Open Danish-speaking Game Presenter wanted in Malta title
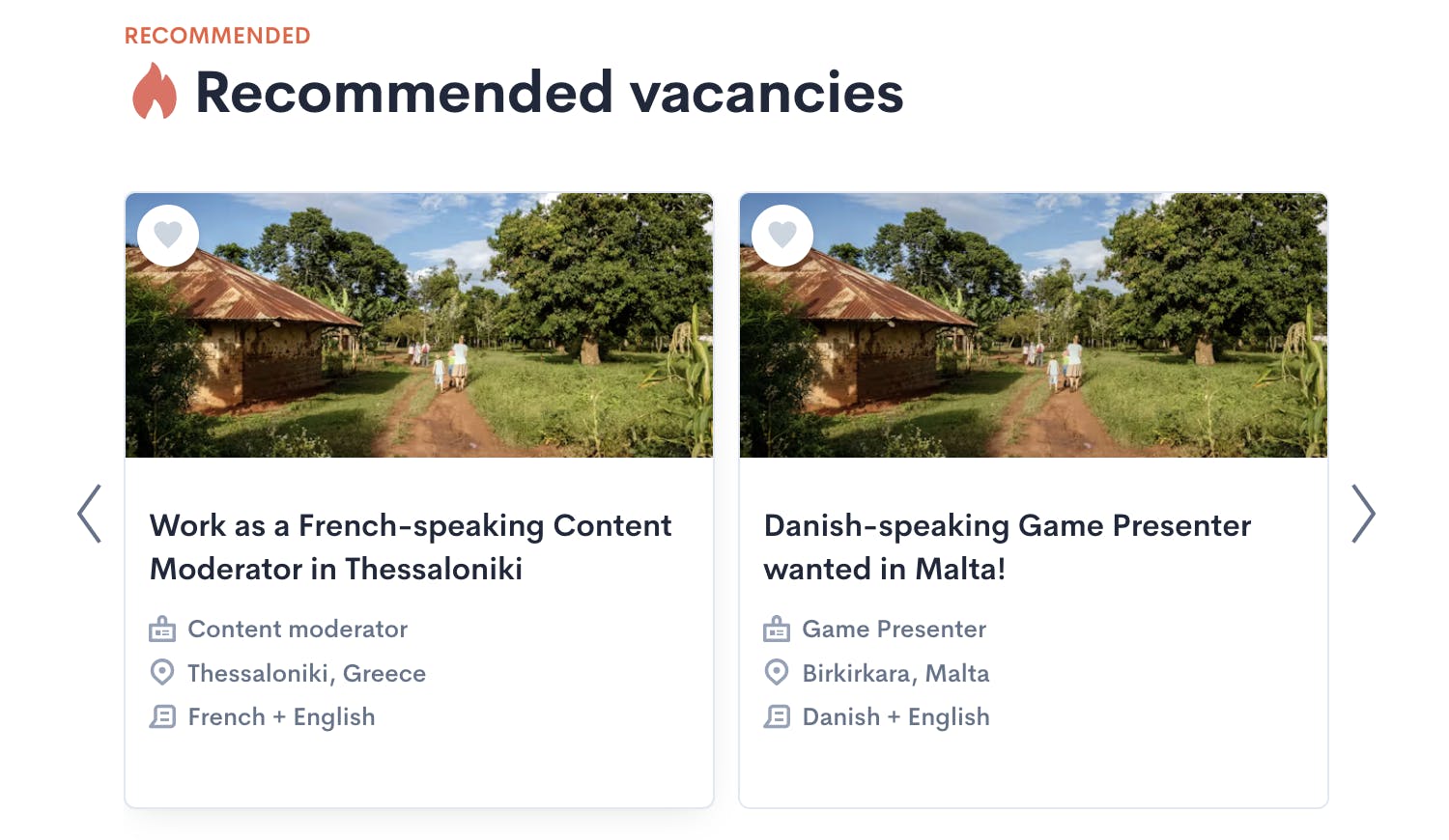This screenshot has height=840, width=1449. 1007,546
